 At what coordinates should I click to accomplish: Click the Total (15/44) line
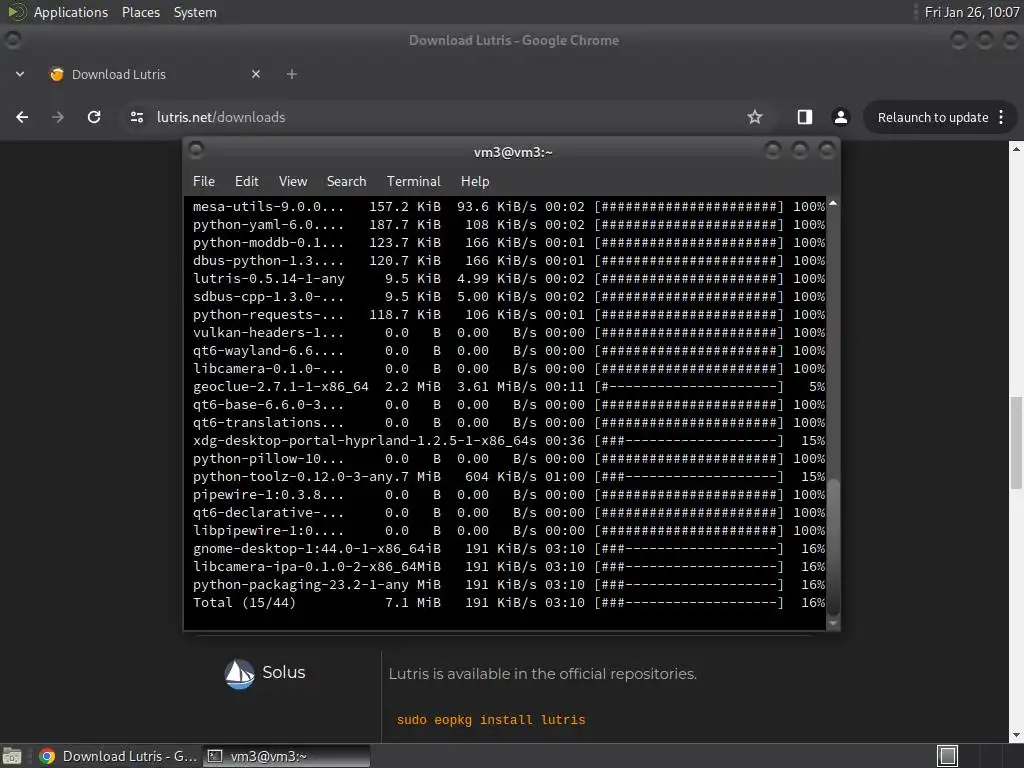(x=509, y=603)
